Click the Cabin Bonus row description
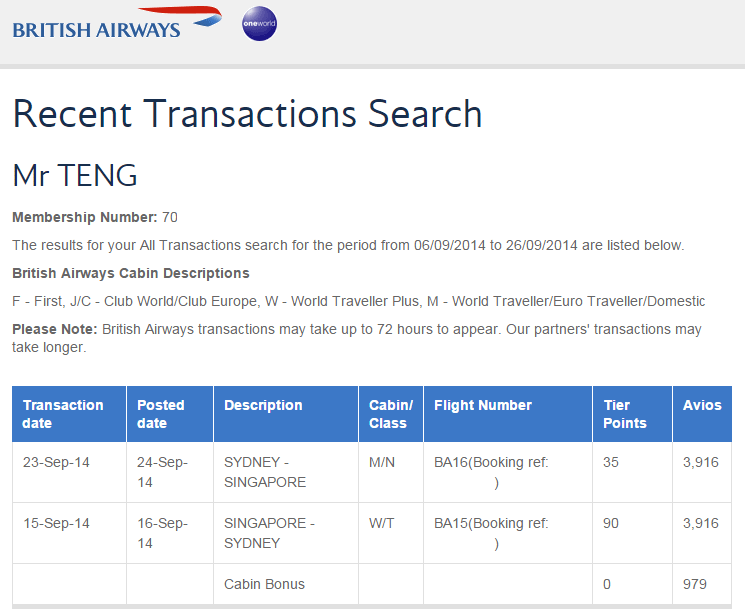The image size is (745, 614). coord(264,584)
